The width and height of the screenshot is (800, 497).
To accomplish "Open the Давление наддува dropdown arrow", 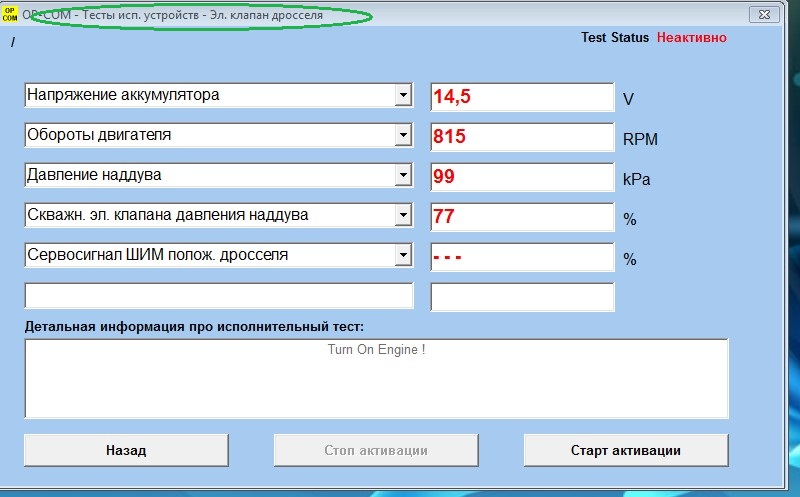I will pos(403,175).
